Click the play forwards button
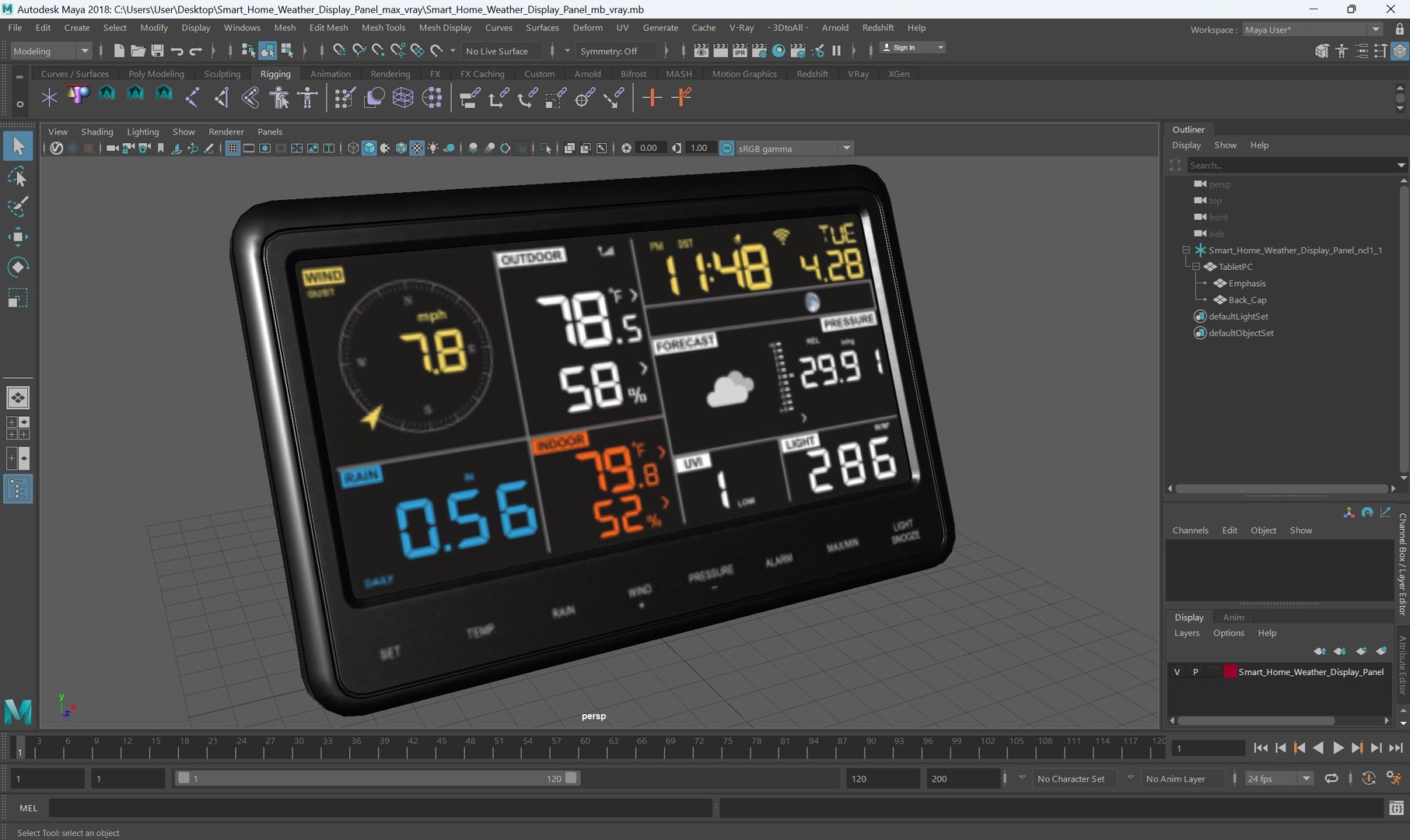 tap(1338, 747)
